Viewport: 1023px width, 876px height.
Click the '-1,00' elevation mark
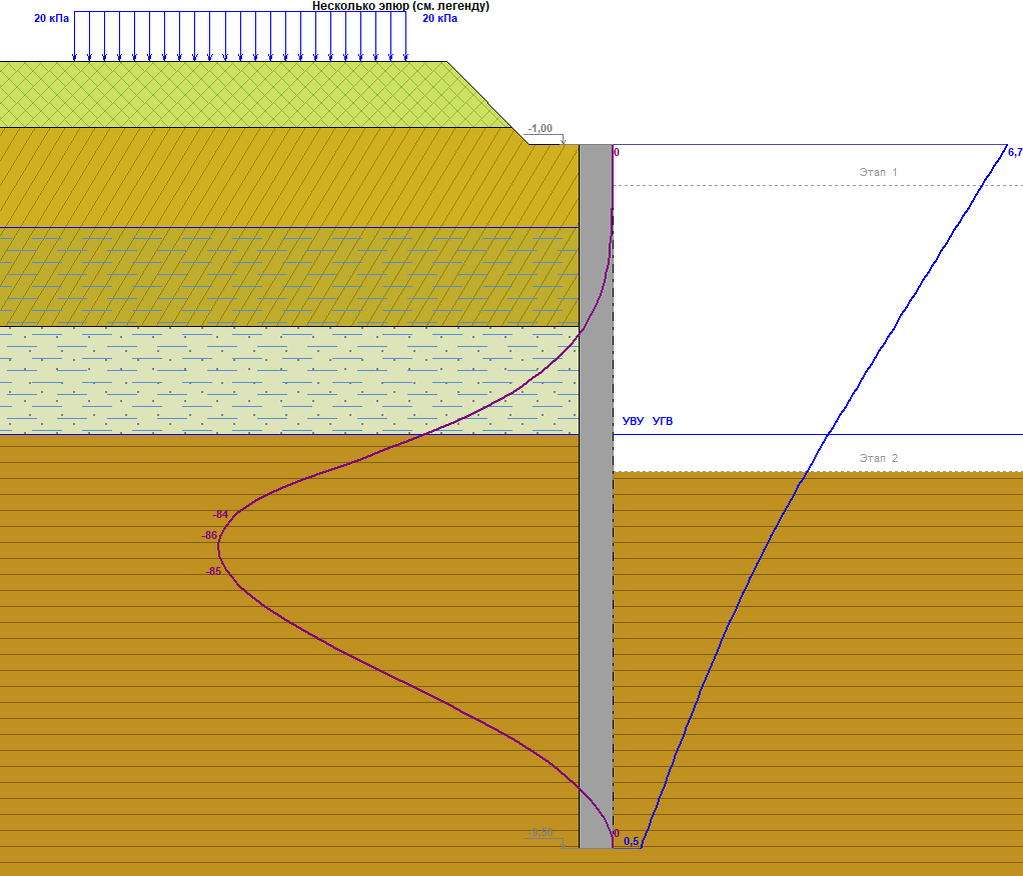pos(540,128)
